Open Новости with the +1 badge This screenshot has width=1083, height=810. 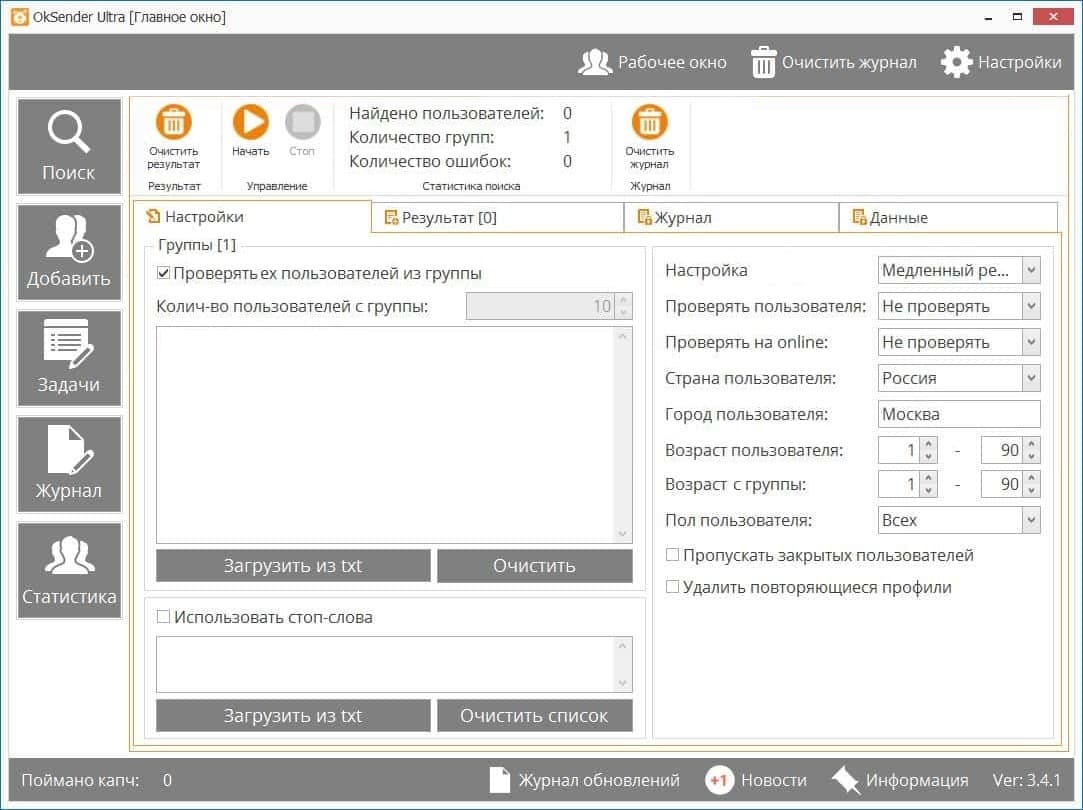click(756, 780)
